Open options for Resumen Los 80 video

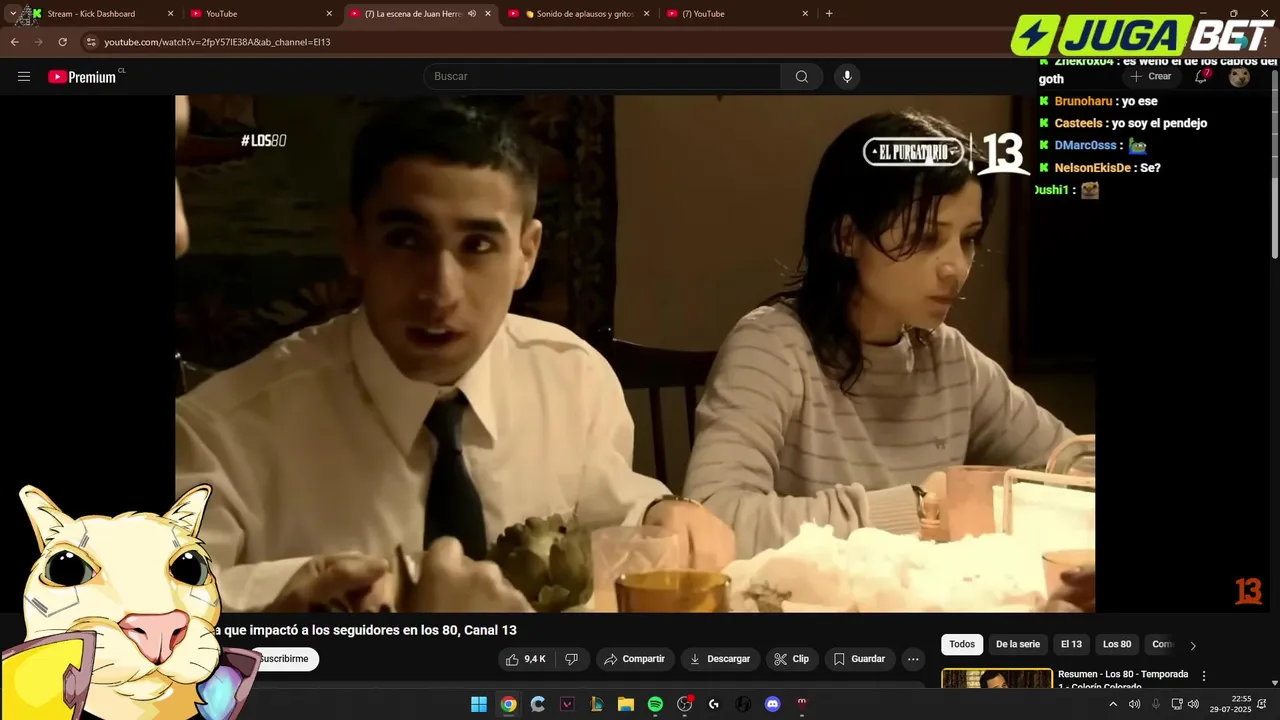click(x=1204, y=676)
